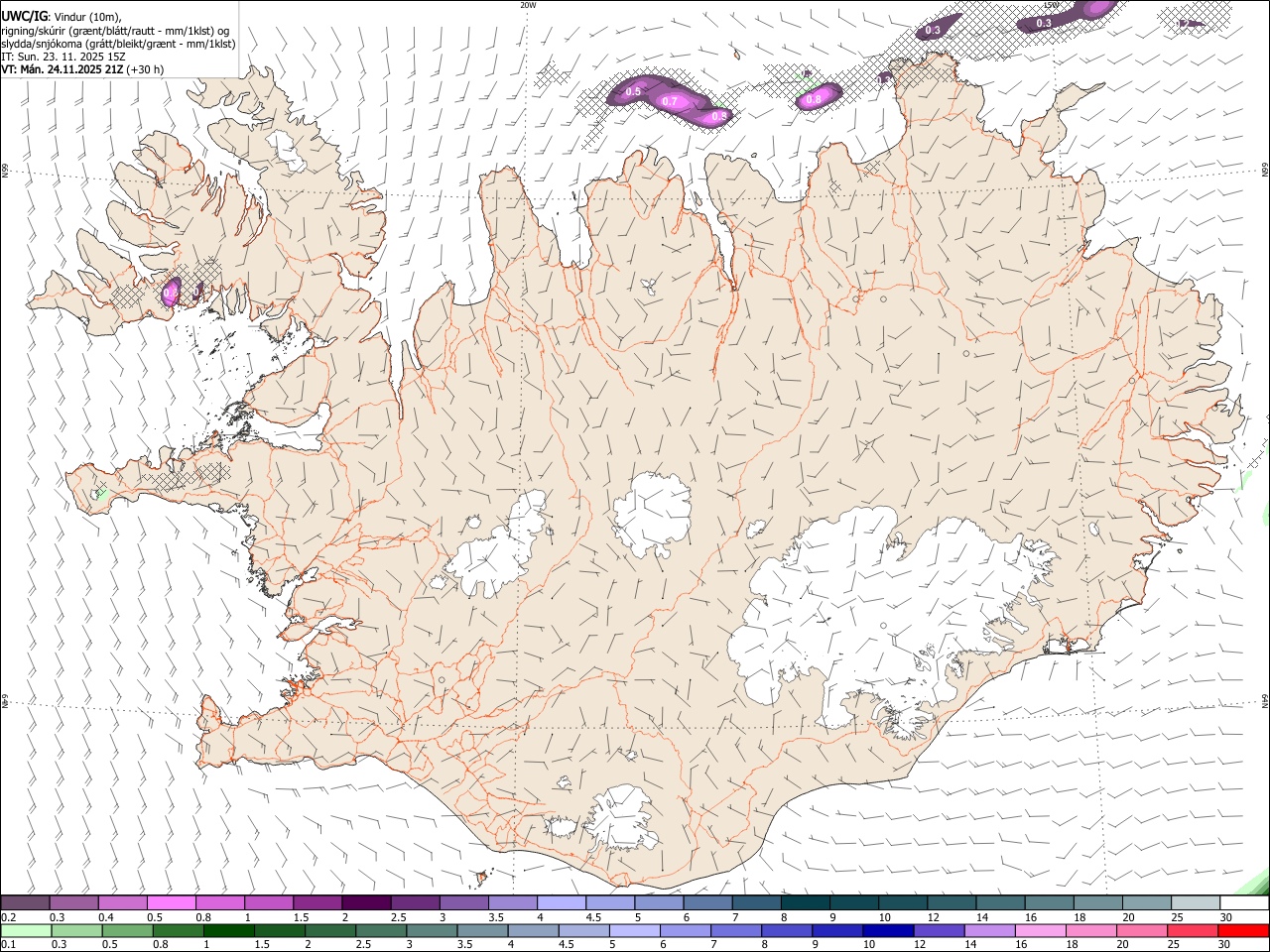Pick the deep navy blue swatch labeled 10, lower row
This screenshot has width=1270, height=952.
tap(888, 931)
